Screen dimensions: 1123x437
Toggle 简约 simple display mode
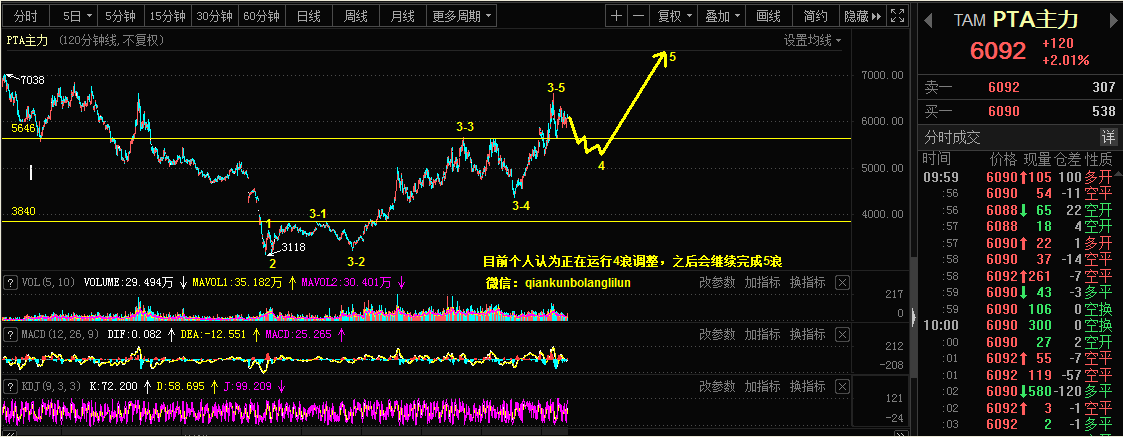pyautogui.click(x=816, y=16)
